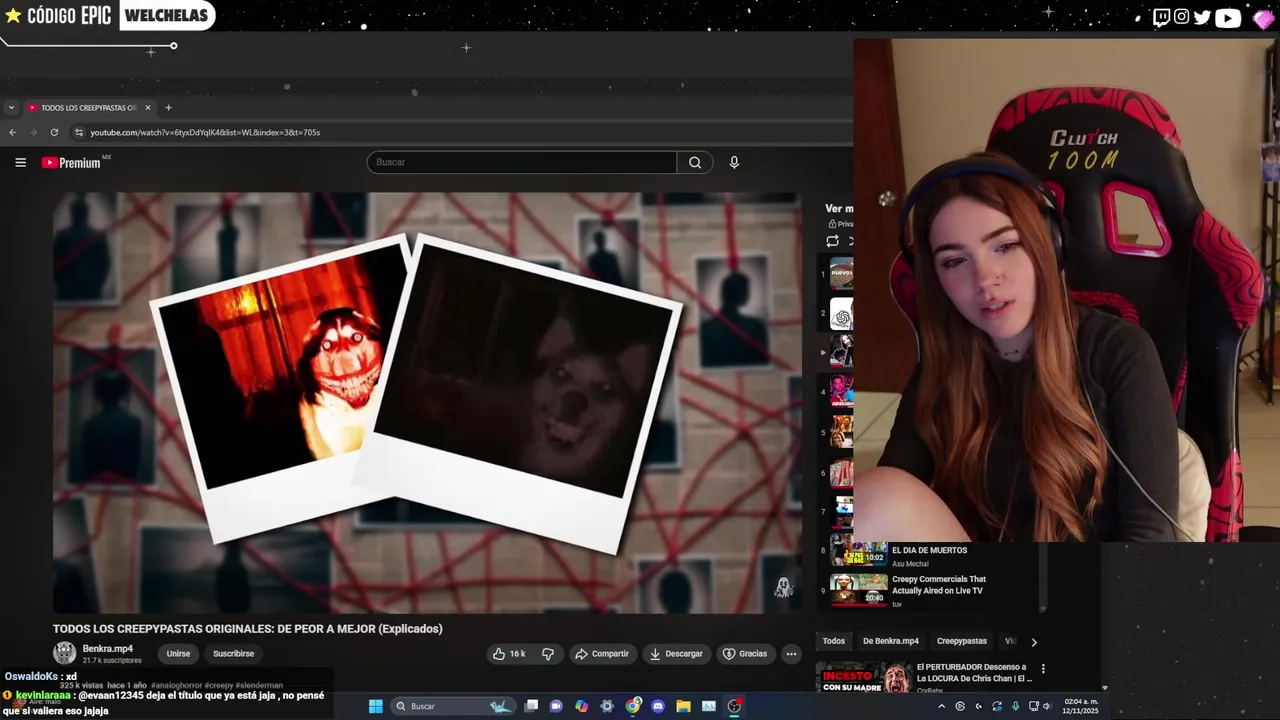Open the clock showing 02:04 a. m.
This screenshot has width=1280, height=720.
(1082, 706)
